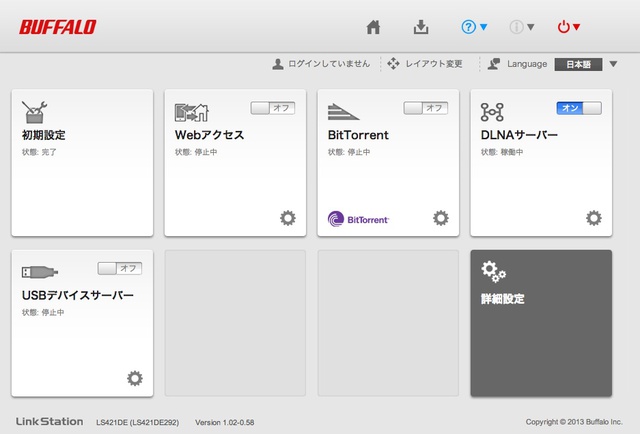Click the BitTorrent logo

(358, 218)
